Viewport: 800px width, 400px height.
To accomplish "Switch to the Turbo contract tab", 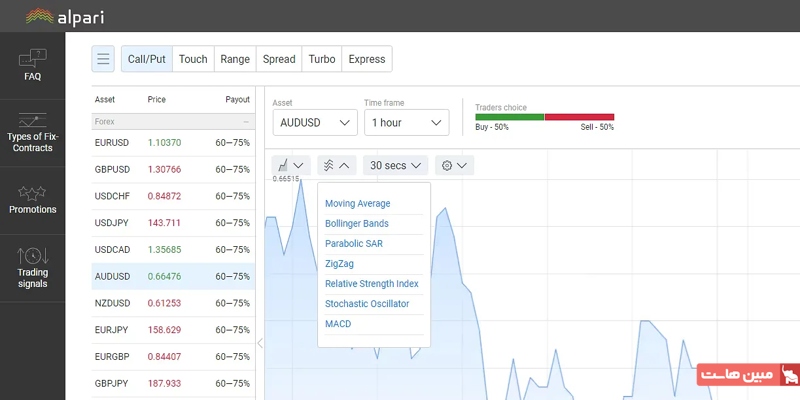I will (322, 59).
